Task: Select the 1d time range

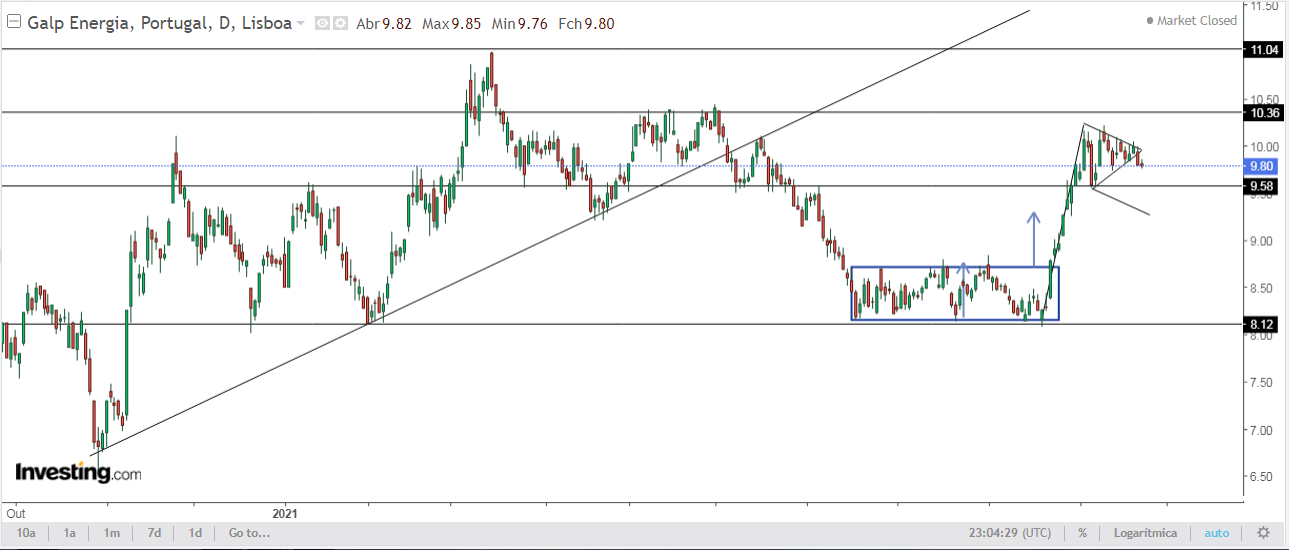Action: [195, 533]
